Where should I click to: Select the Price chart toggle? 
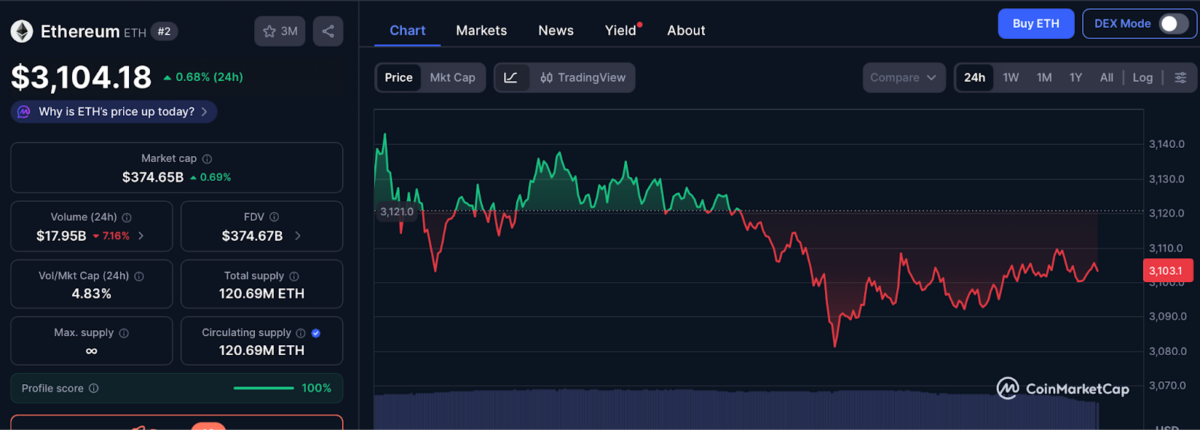click(398, 77)
